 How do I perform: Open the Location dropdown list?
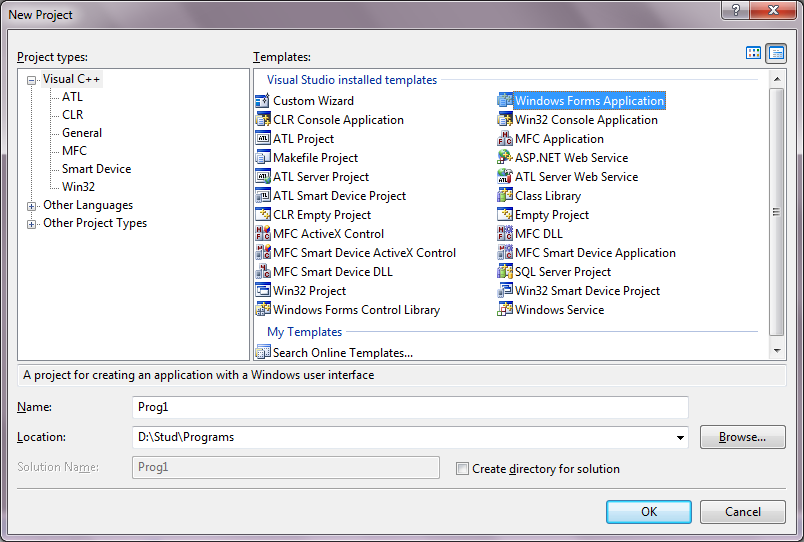[x=680, y=437]
